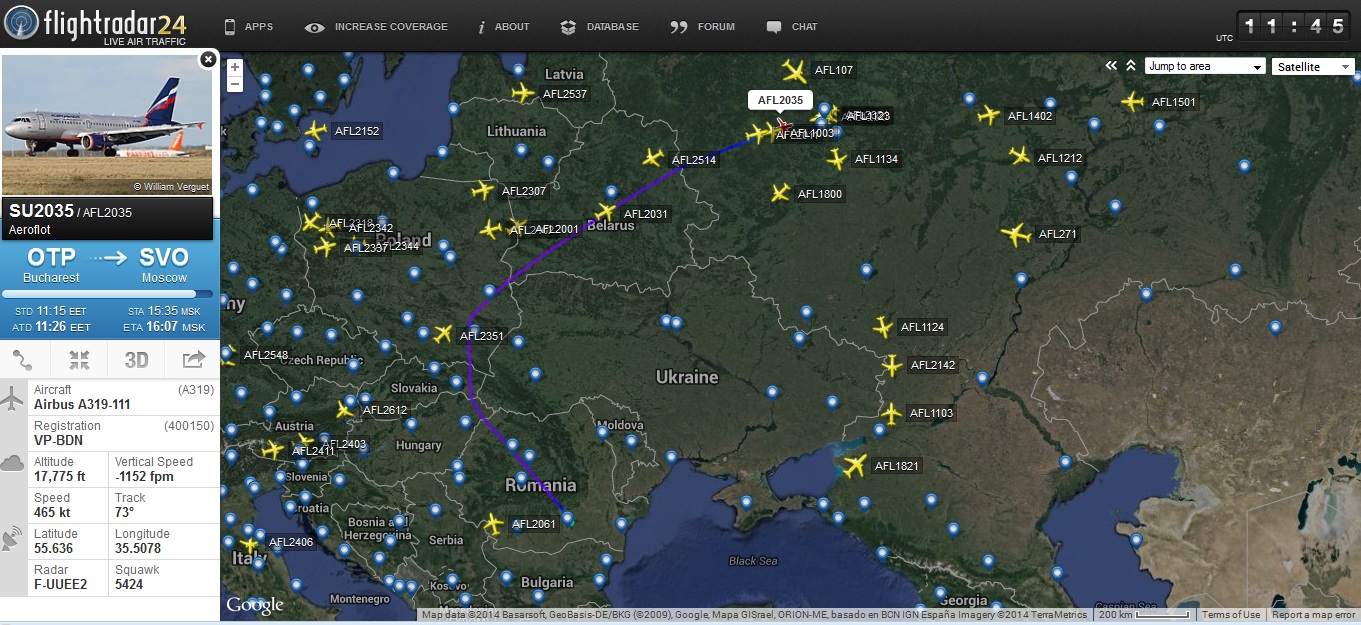1361x625 pixels.
Task: Click the Aeroflot aircraft photo thumbnail
Action: 108,124
